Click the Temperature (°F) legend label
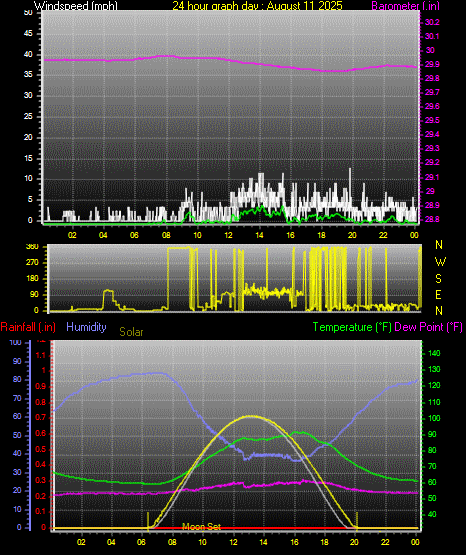466x555 pixels. click(x=352, y=327)
